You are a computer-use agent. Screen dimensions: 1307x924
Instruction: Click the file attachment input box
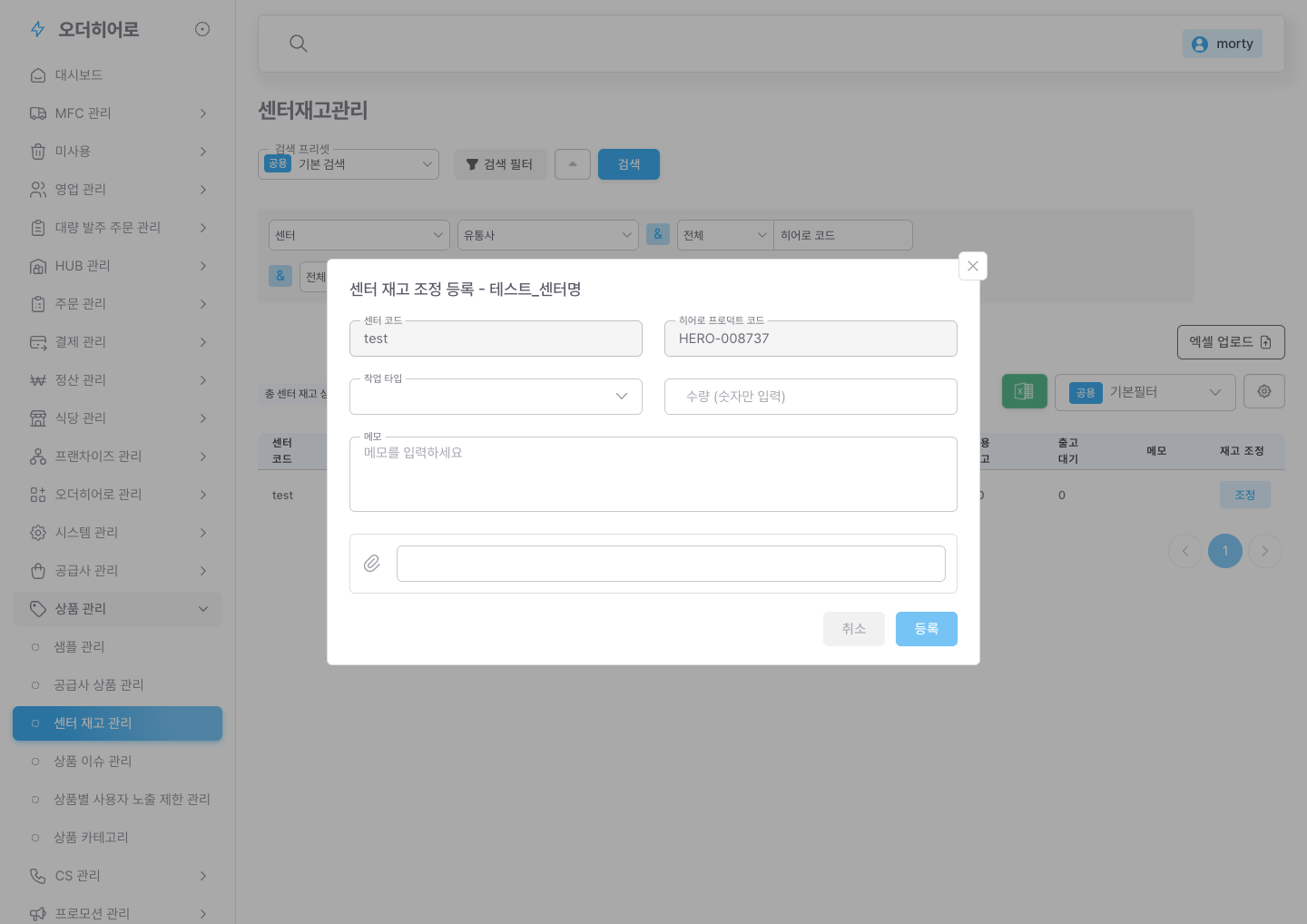(671, 564)
